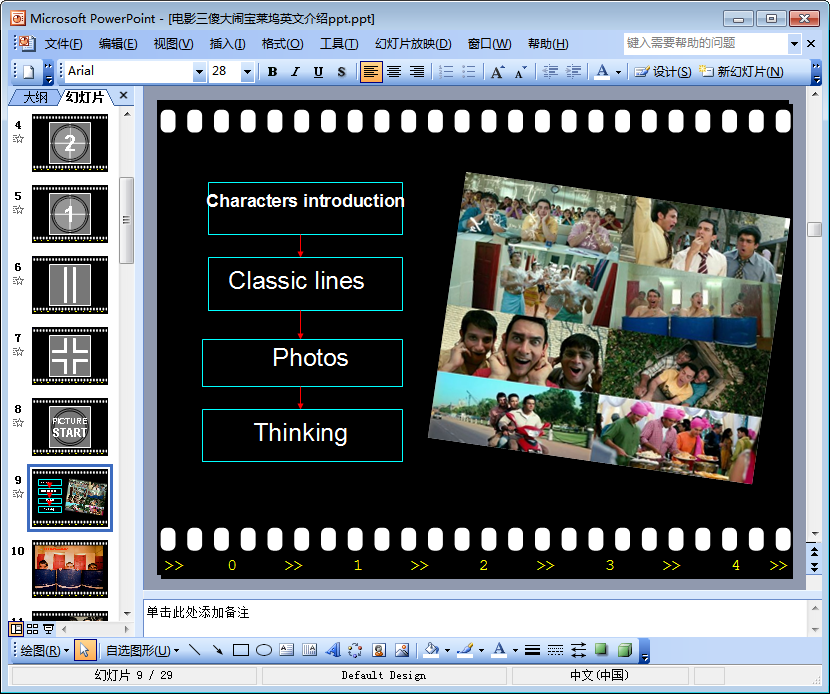Open the font name dropdown

(199, 72)
